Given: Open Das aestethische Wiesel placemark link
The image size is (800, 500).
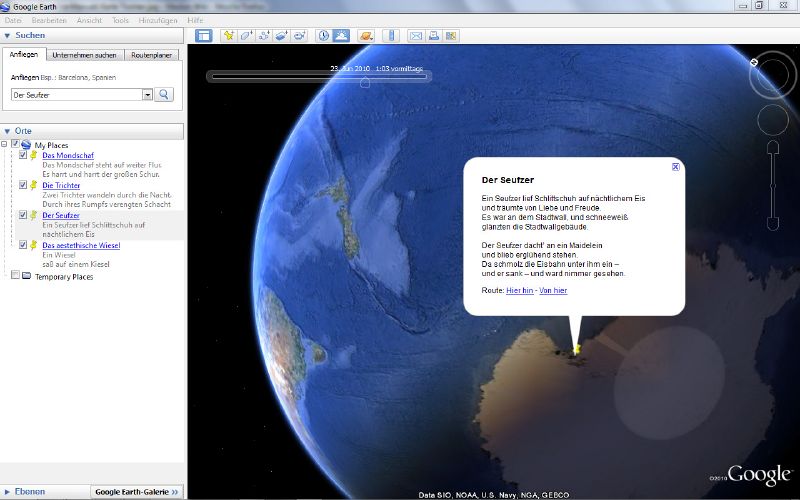Looking at the screenshot, I should pos(81,245).
